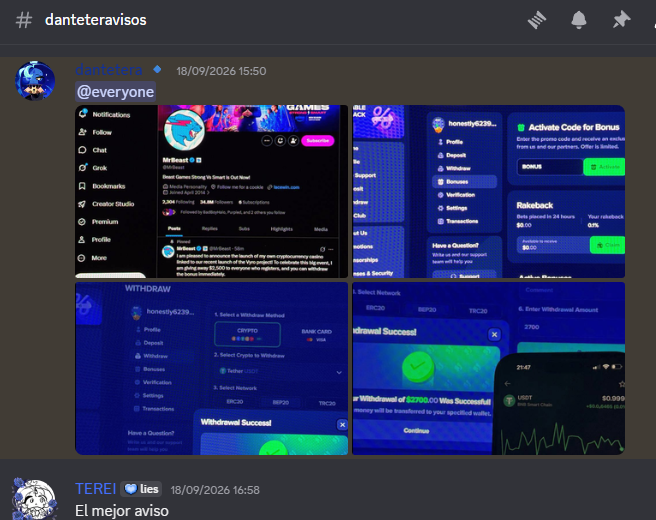Screen dimensions: 656x520
Task: Click the 'lies' server tag badge
Action: 141,489
